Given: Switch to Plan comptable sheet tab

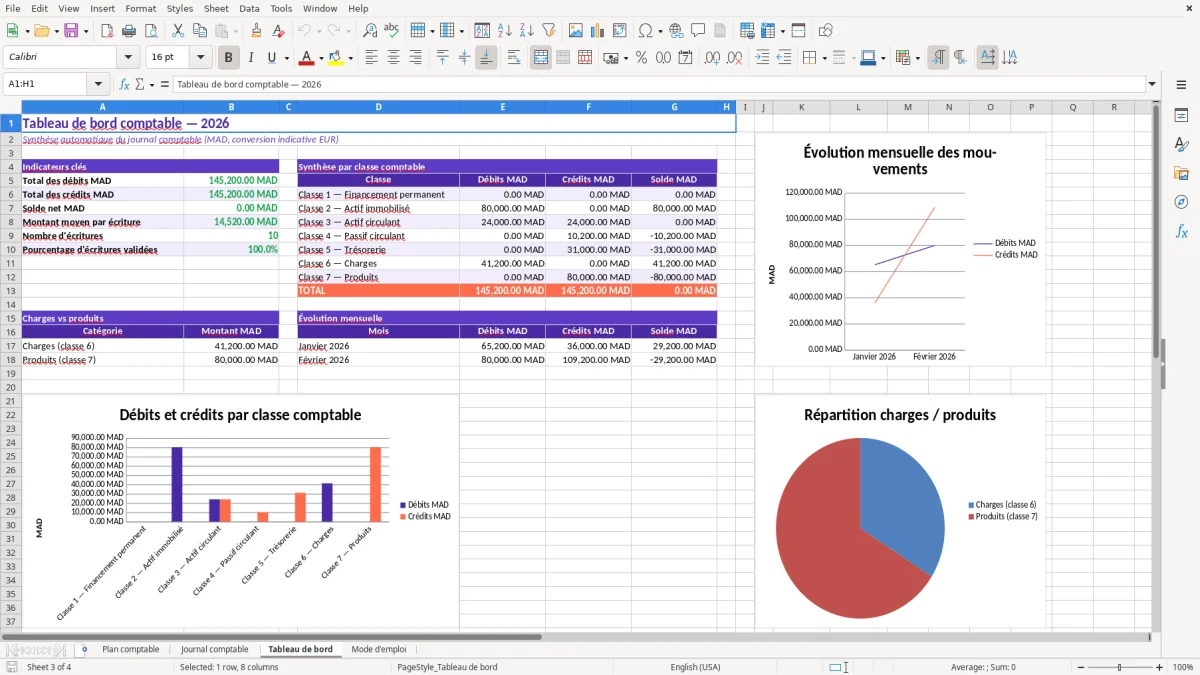Looking at the screenshot, I should [130, 649].
